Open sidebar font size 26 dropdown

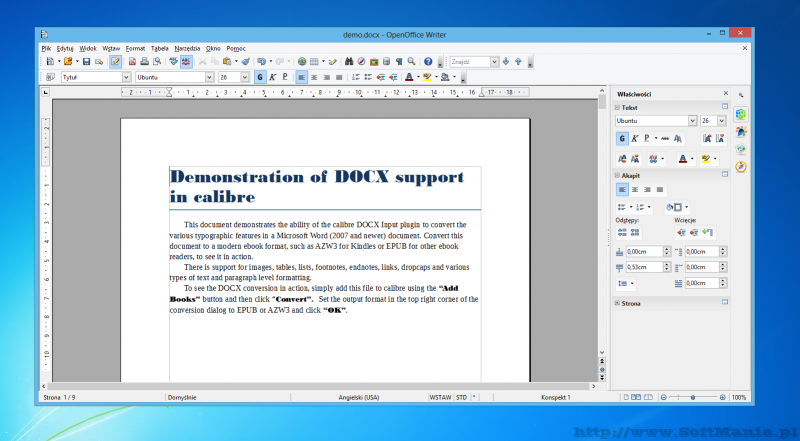click(721, 121)
